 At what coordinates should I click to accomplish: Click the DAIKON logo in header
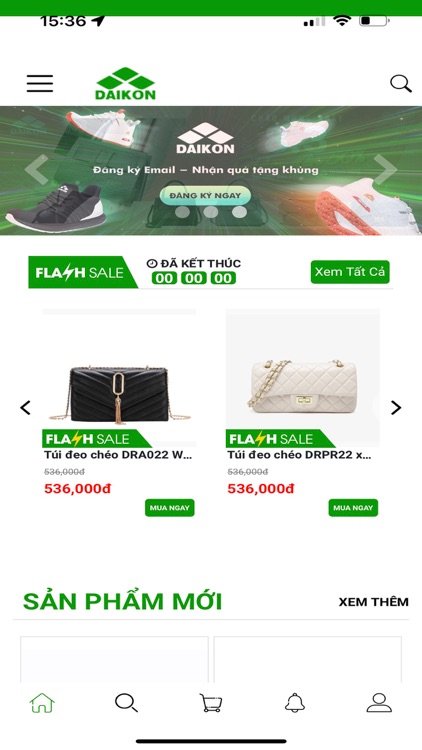click(125, 84)
